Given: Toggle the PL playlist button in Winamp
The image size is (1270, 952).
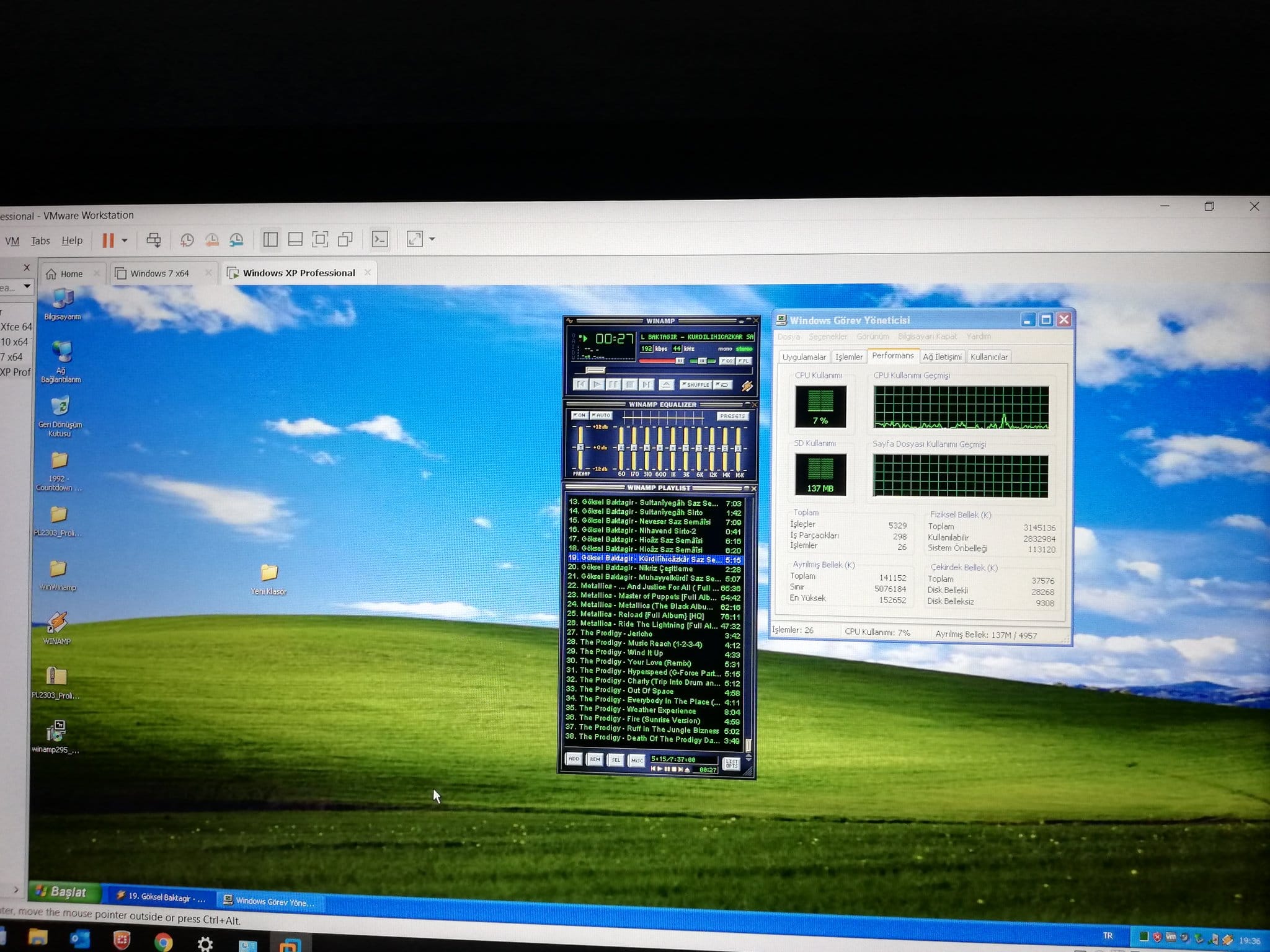Looking at the screenshot, I should tap(744, 361).
